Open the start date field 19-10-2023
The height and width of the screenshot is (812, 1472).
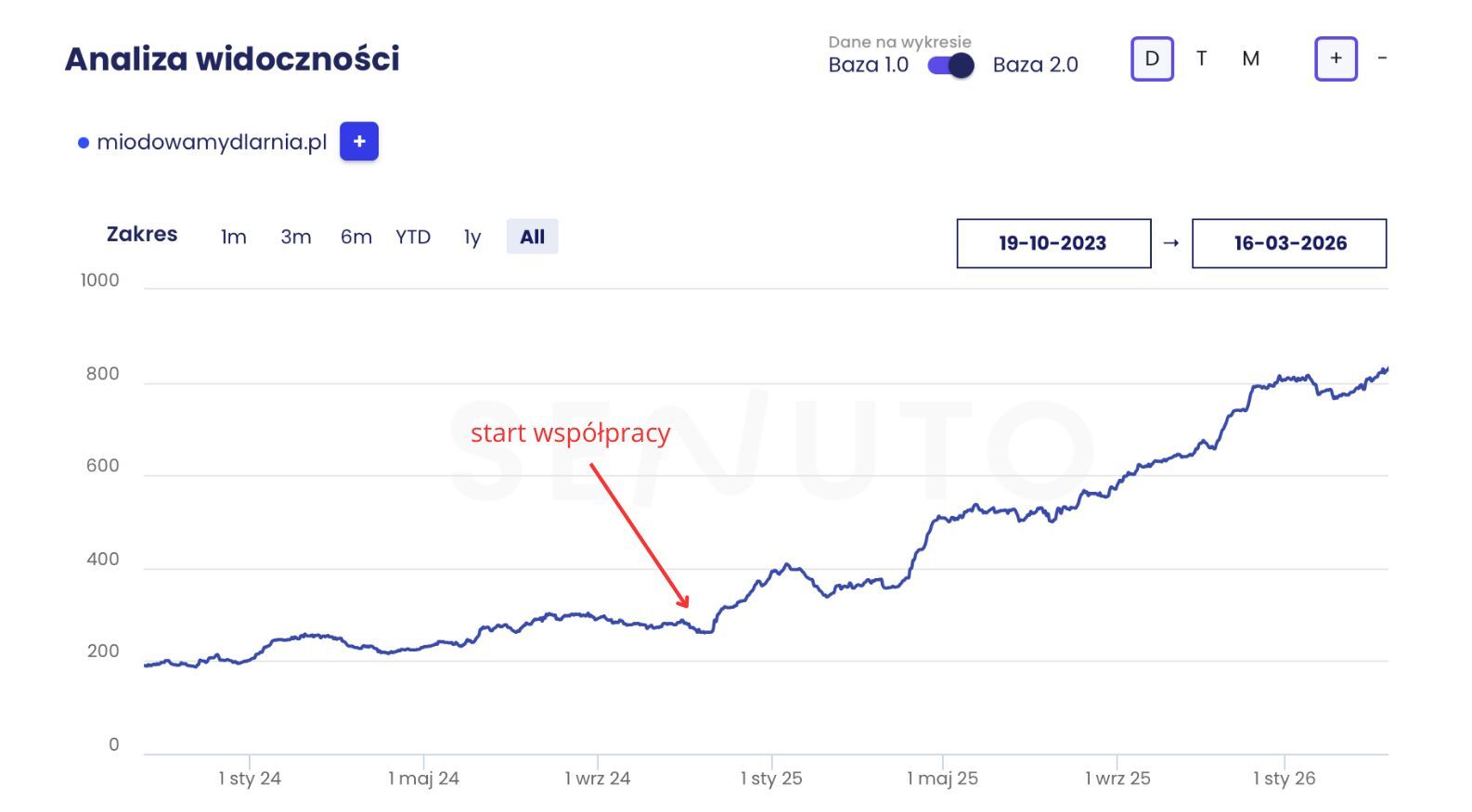tap(1053, 243)
